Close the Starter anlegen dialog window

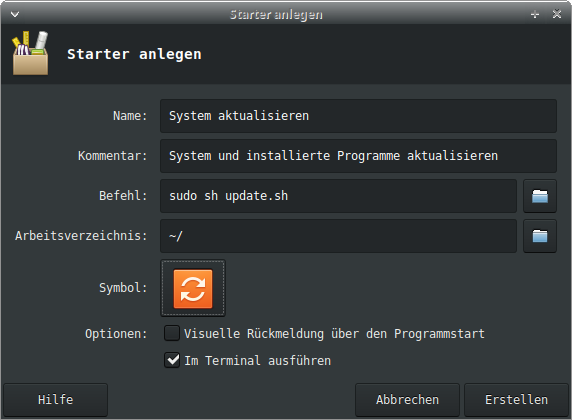tap(557, 14)
